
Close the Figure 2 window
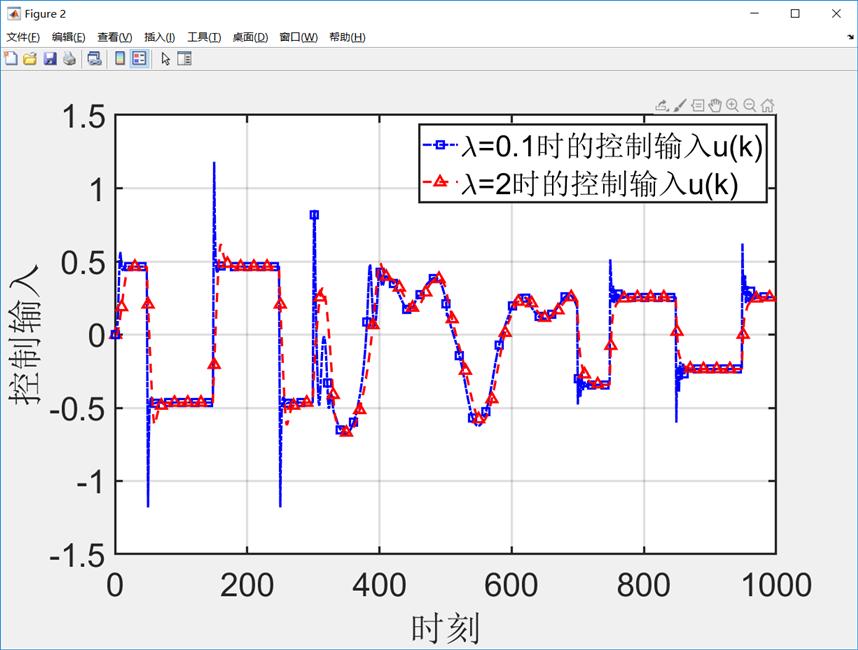(836, 14)
